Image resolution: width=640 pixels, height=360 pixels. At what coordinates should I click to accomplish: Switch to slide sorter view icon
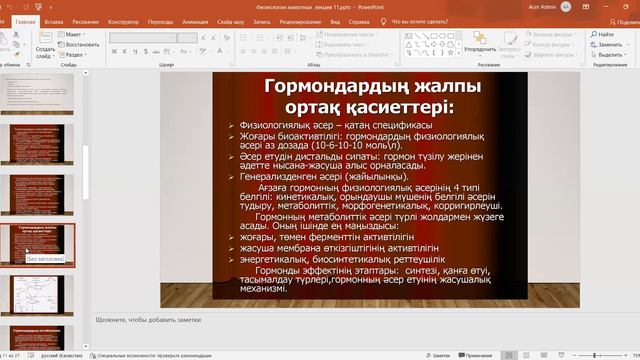(527, 356)
